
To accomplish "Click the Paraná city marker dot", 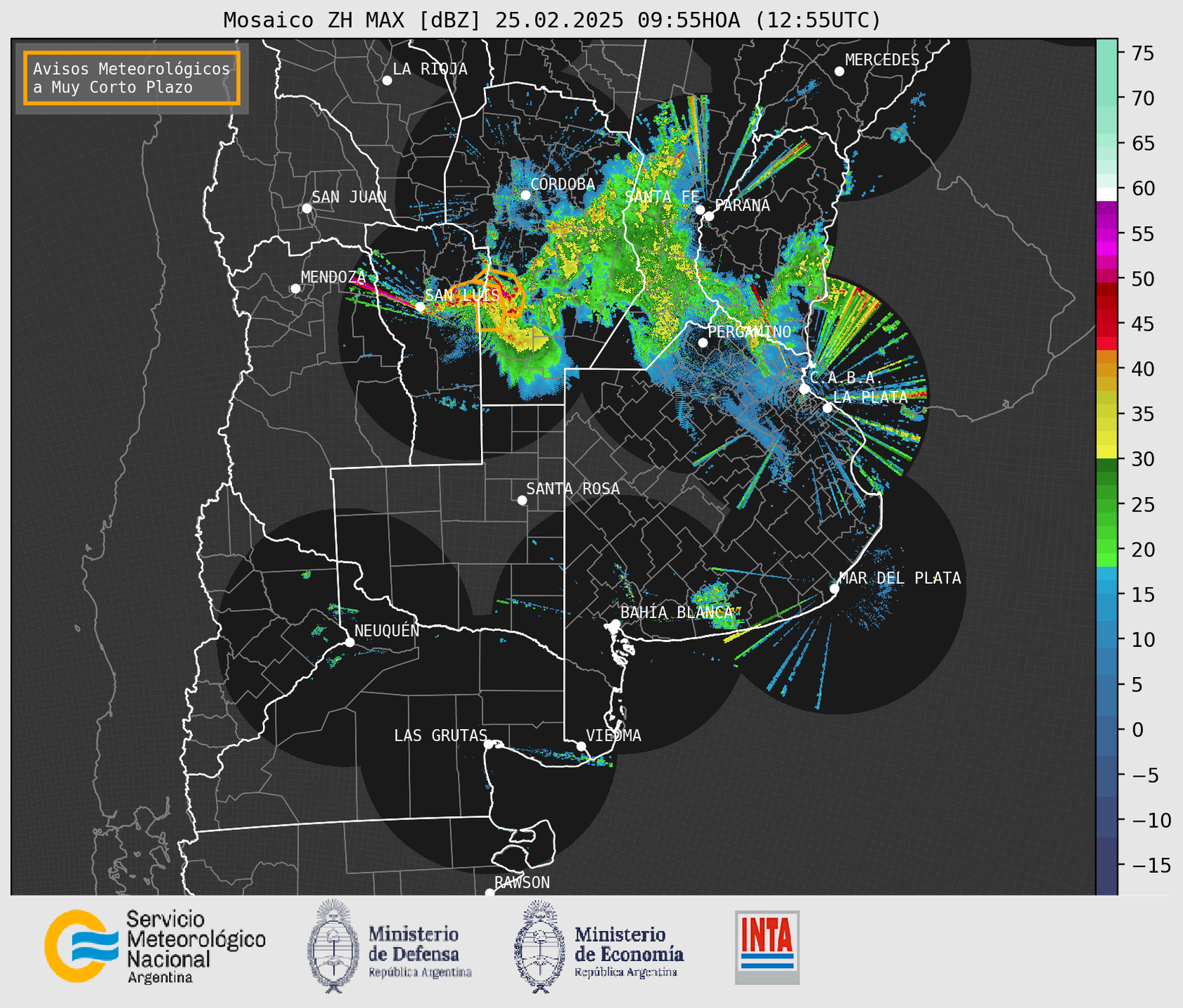I will pos(709,216).
